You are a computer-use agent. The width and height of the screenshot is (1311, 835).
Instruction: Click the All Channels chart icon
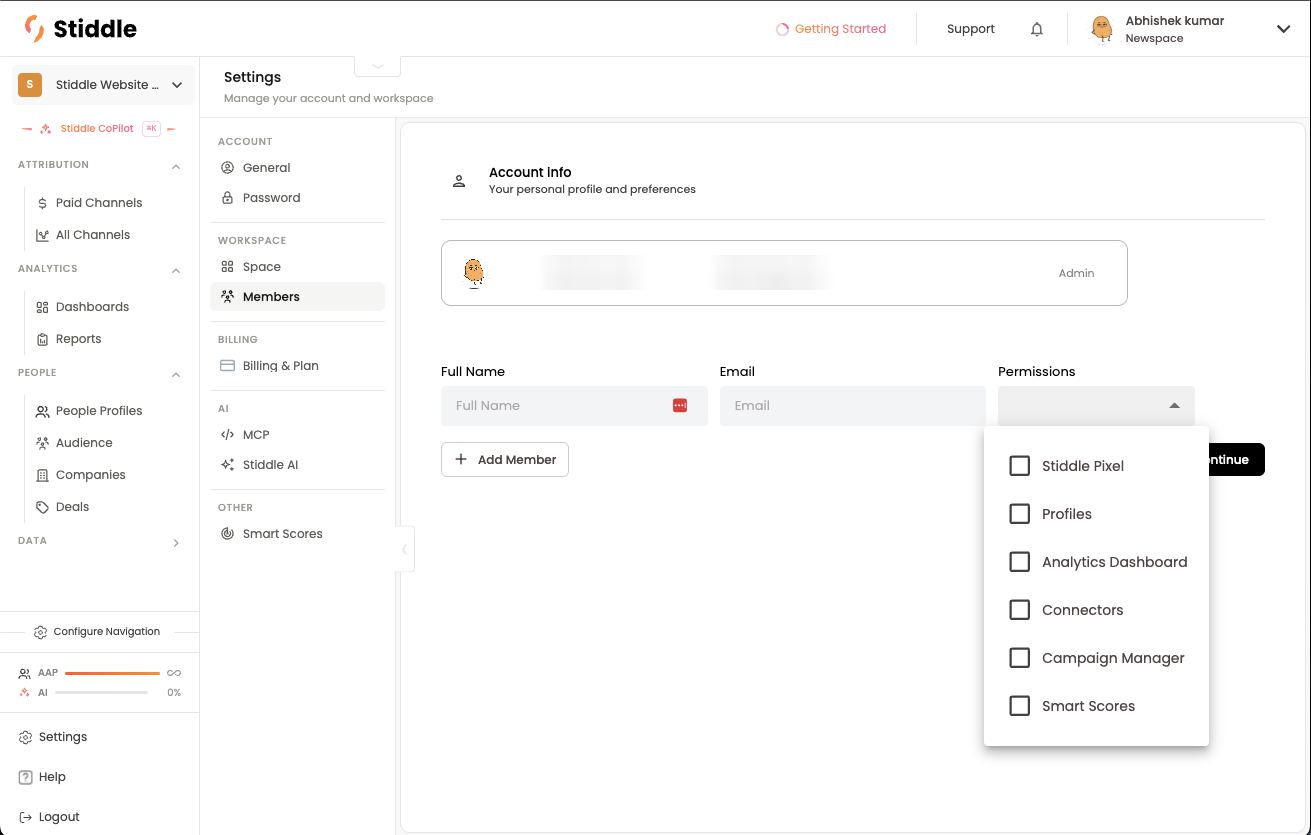coord(42,235)
